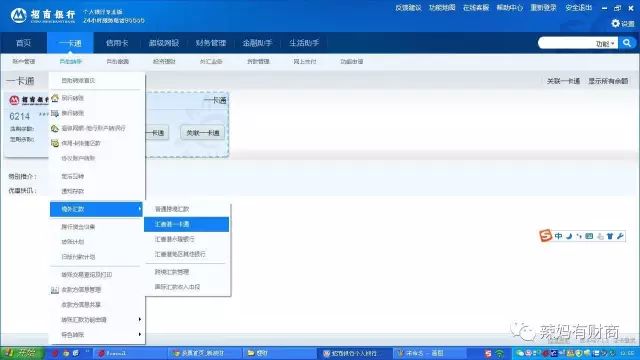Open the wrench tools icon on Sogou bar
Image resolution: width=640 pixels, height=360 pixels.
point(620,236)
